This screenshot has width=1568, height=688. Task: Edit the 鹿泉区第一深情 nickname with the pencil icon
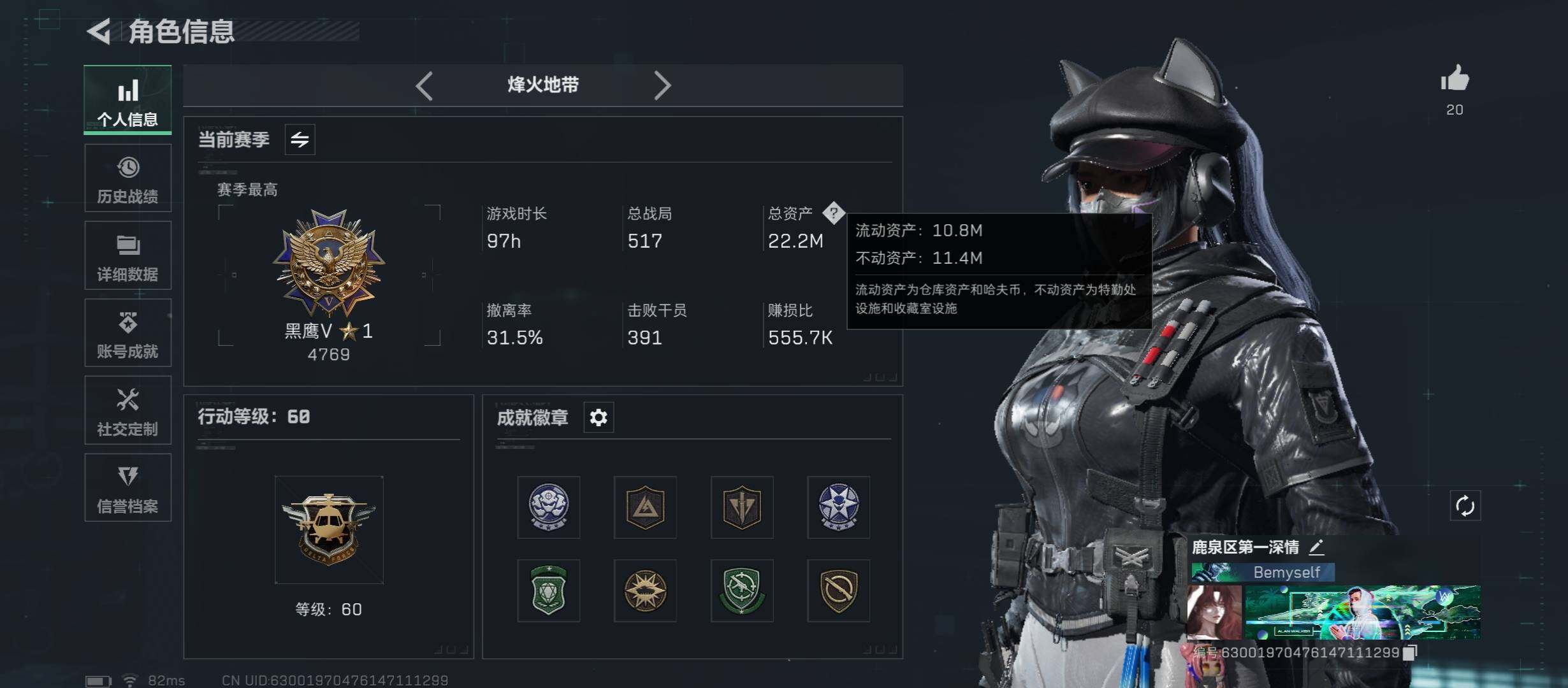tap(1316, 547)
